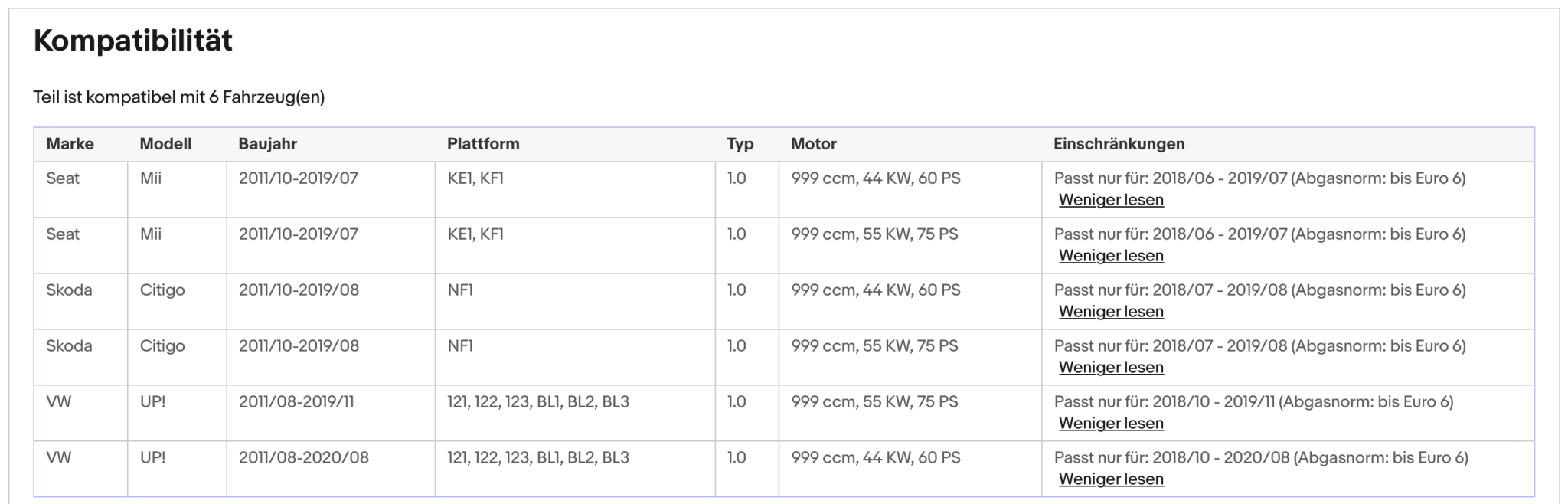Click the first Skoda cell in Marke column
Image resolution: width=1568 pixels, height=504 pixels.
(x=80, y=301)
